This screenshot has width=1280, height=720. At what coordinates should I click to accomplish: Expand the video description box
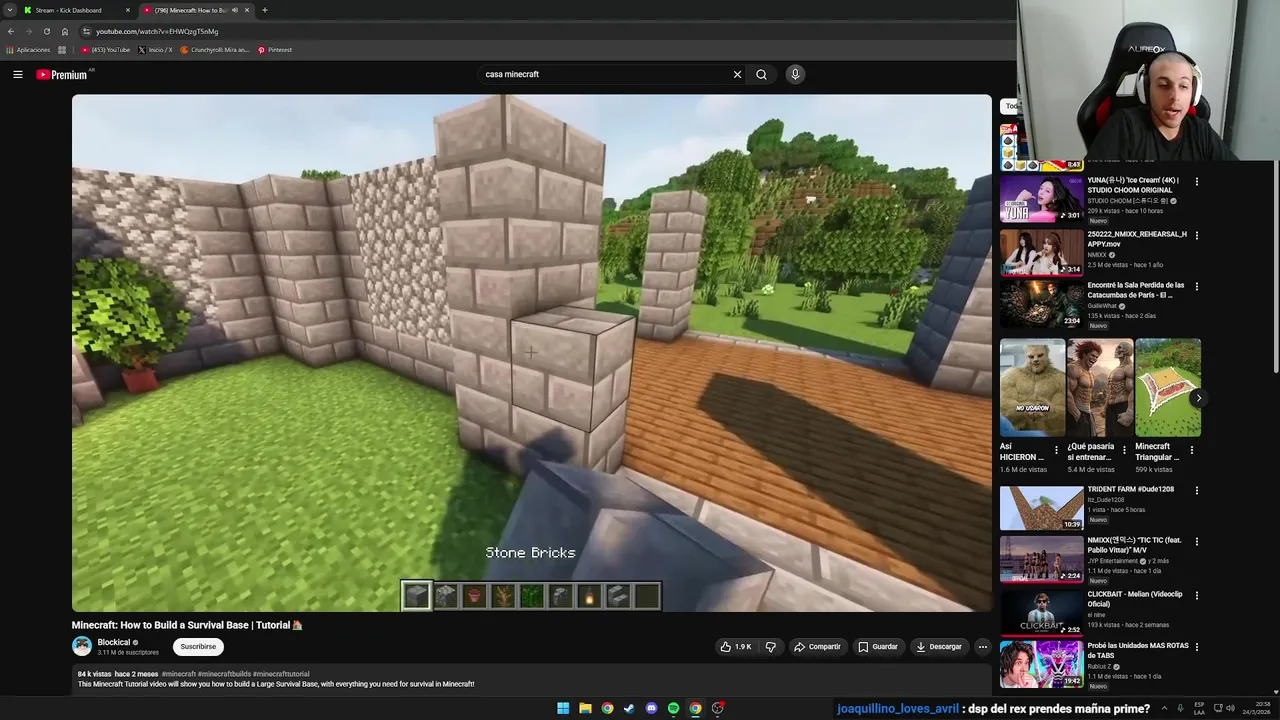(531, 679)
